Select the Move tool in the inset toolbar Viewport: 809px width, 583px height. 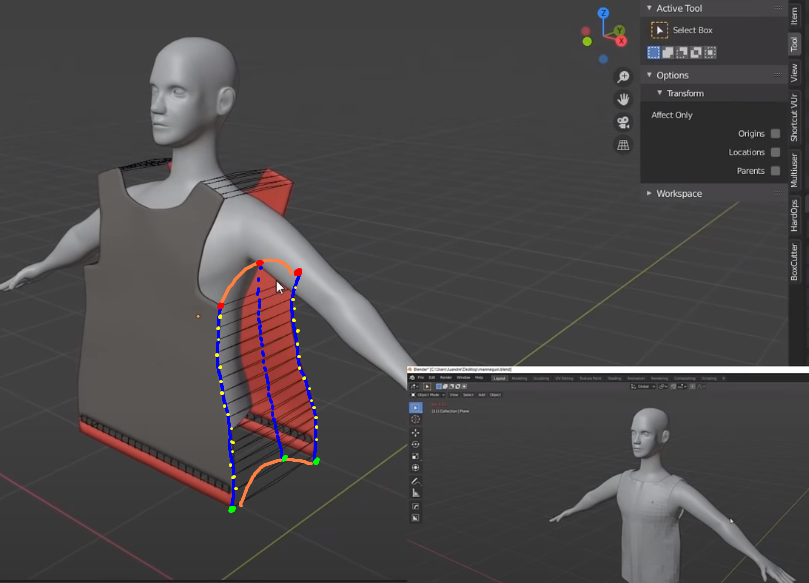tap(415, 432)
